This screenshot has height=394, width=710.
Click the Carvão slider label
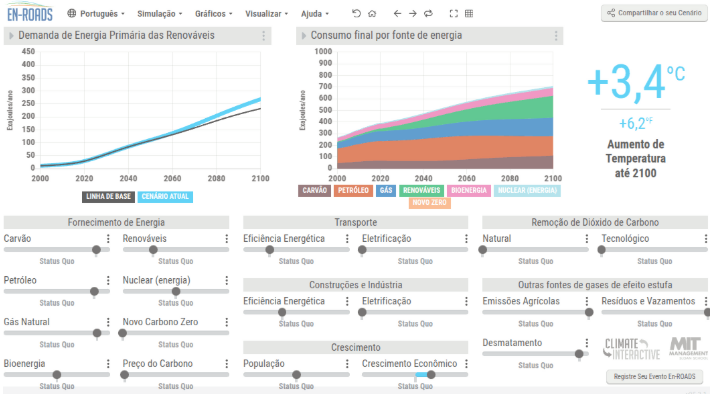tap(17, 239)
